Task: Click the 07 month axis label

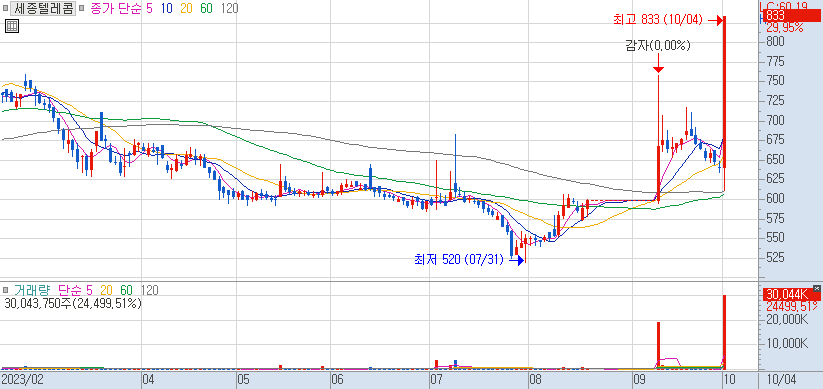Action: [x=437, y=379]
